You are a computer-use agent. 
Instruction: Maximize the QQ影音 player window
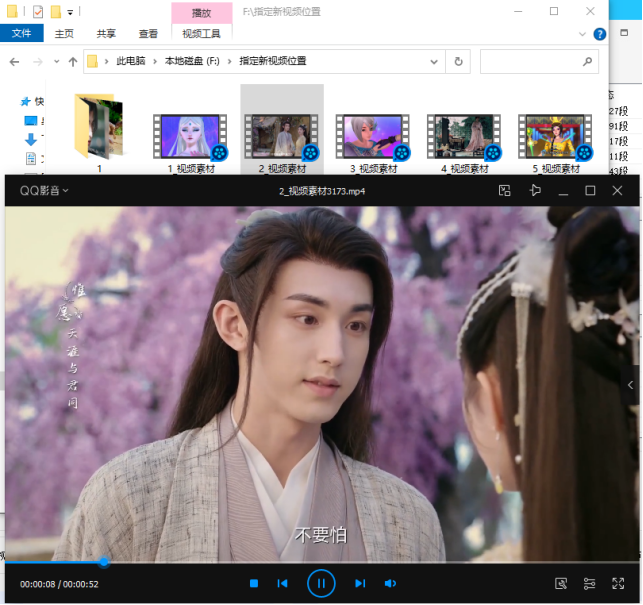click(x=590, y=191)
